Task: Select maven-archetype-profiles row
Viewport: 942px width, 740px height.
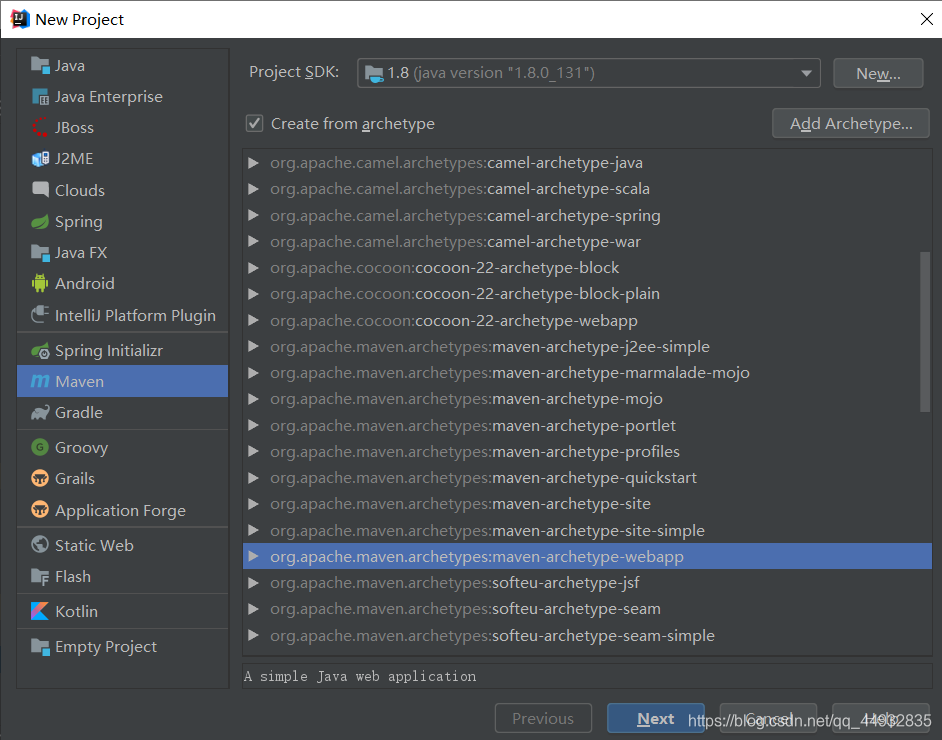Action: pyautogui.click(x=587, y=451)
